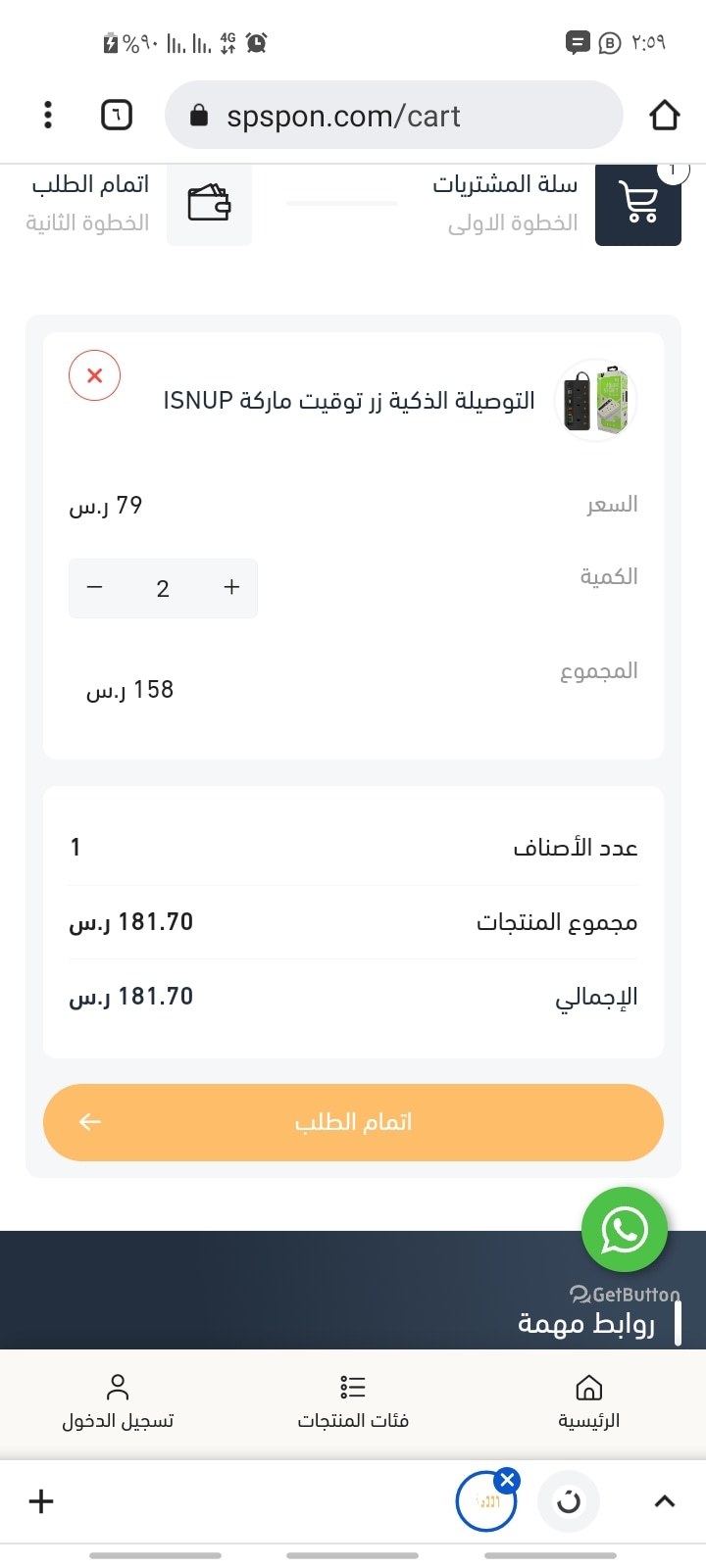This screenshot has height=1568, width=706.
Task: Open the ISNUP product thumbnail
Action: 596,400
